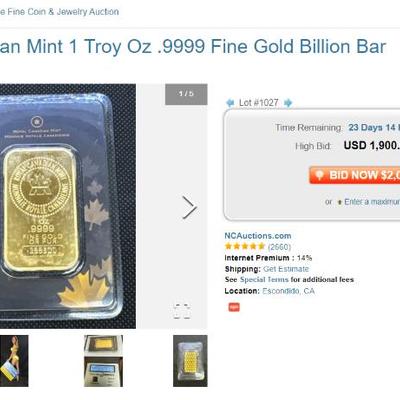The width and height of the screenshot is (400, 400).
Task: Open NCAuctions.com seller link
Action: pos(258,236)
